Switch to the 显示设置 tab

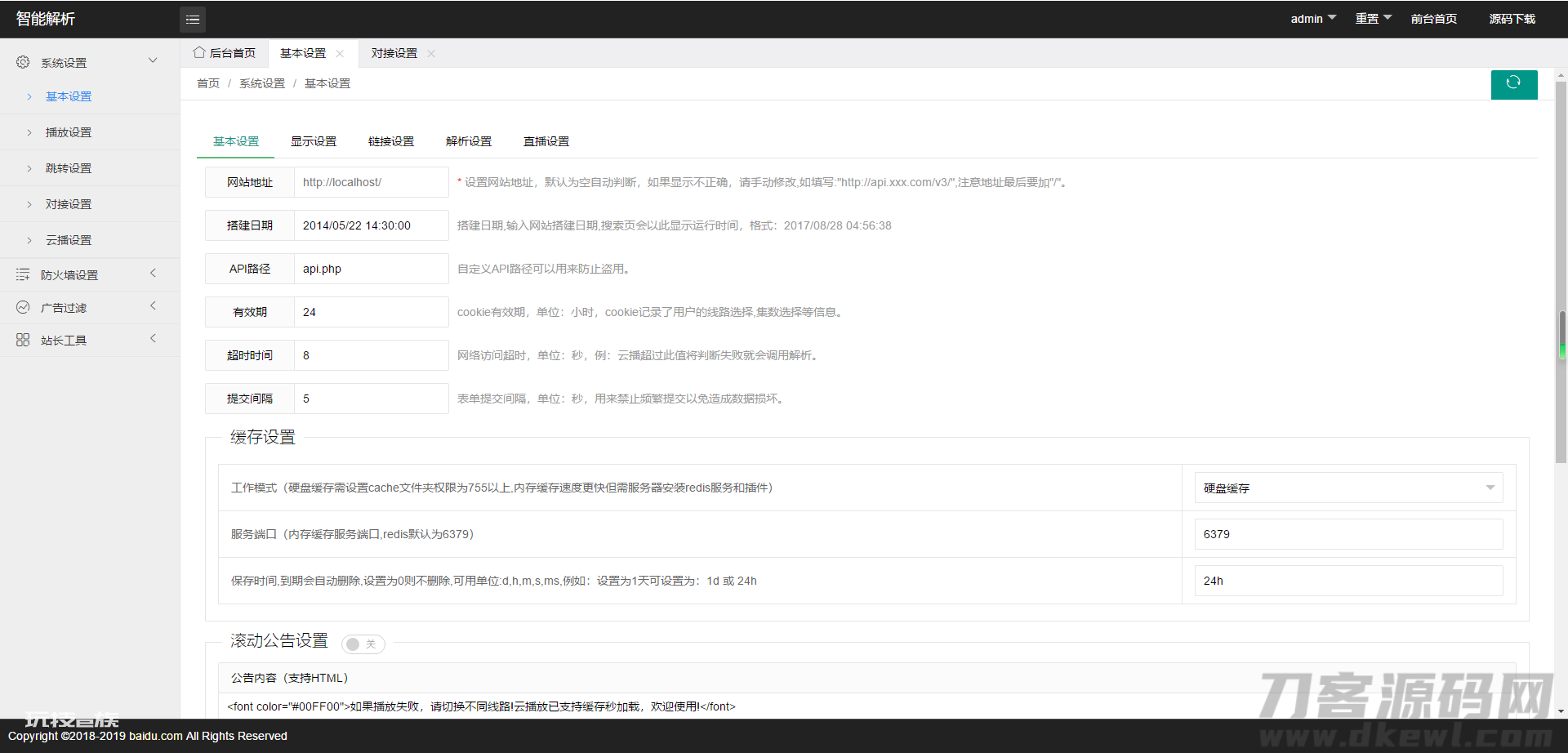(x=314, y=141)
